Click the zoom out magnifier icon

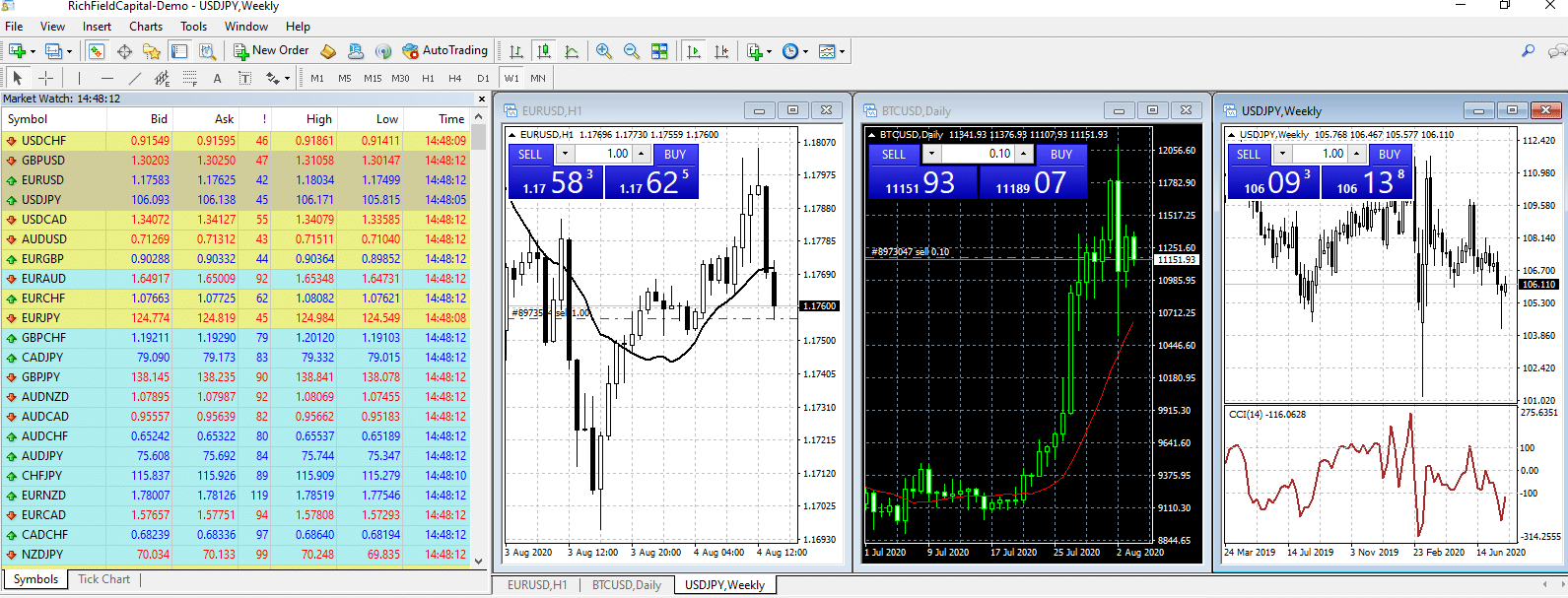tap(632, 51)
